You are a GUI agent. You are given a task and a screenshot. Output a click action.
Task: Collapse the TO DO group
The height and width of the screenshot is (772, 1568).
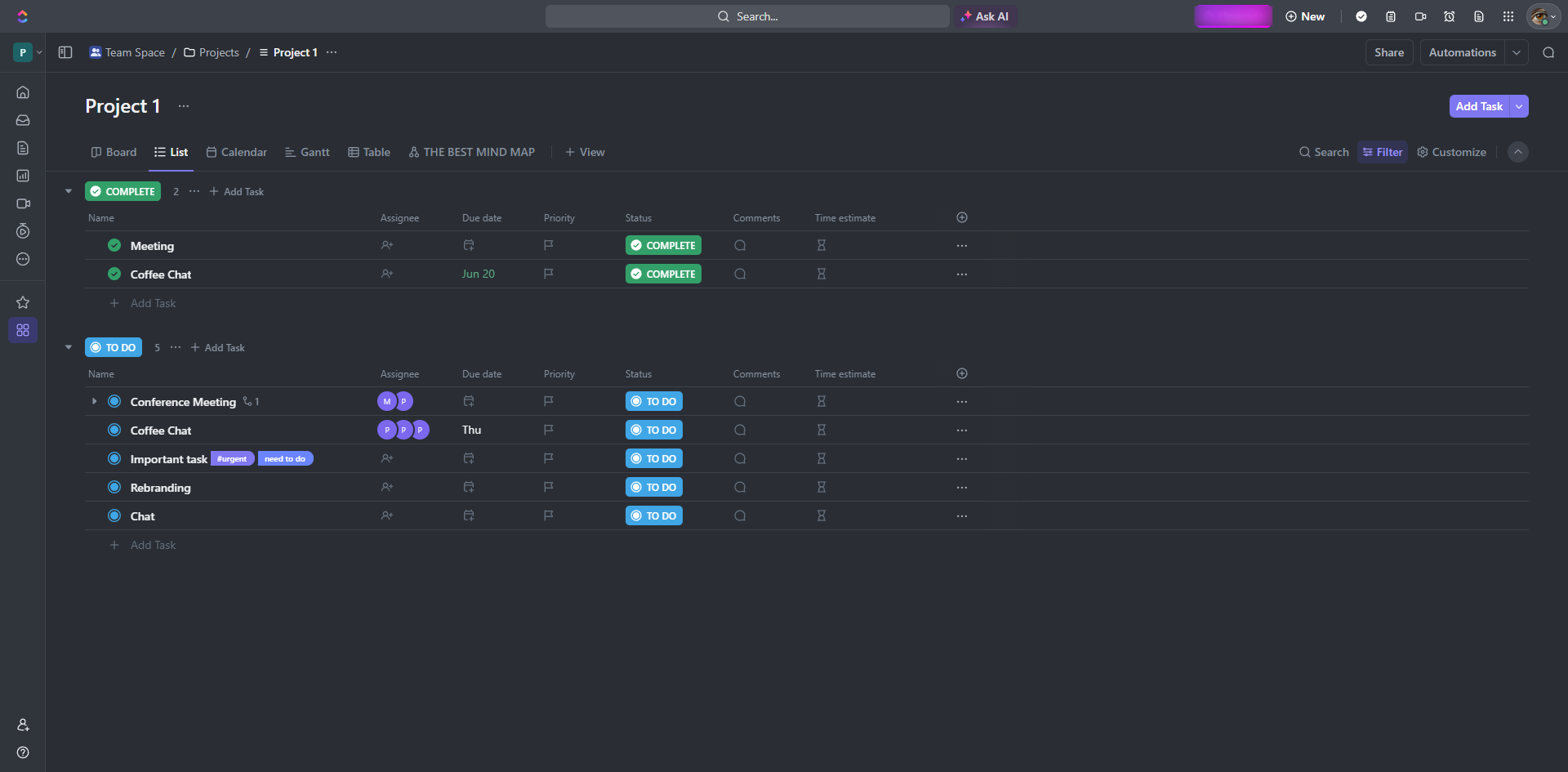69,347
